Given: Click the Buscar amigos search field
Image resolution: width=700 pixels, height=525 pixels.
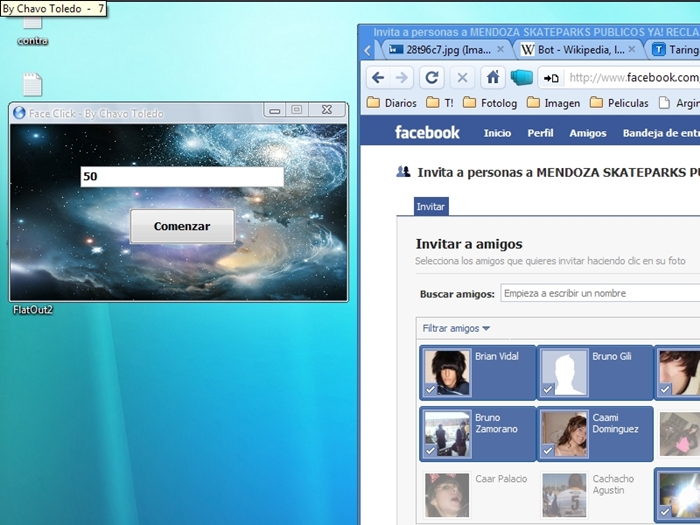Looking at the screenshot, I should pos(600,293).
